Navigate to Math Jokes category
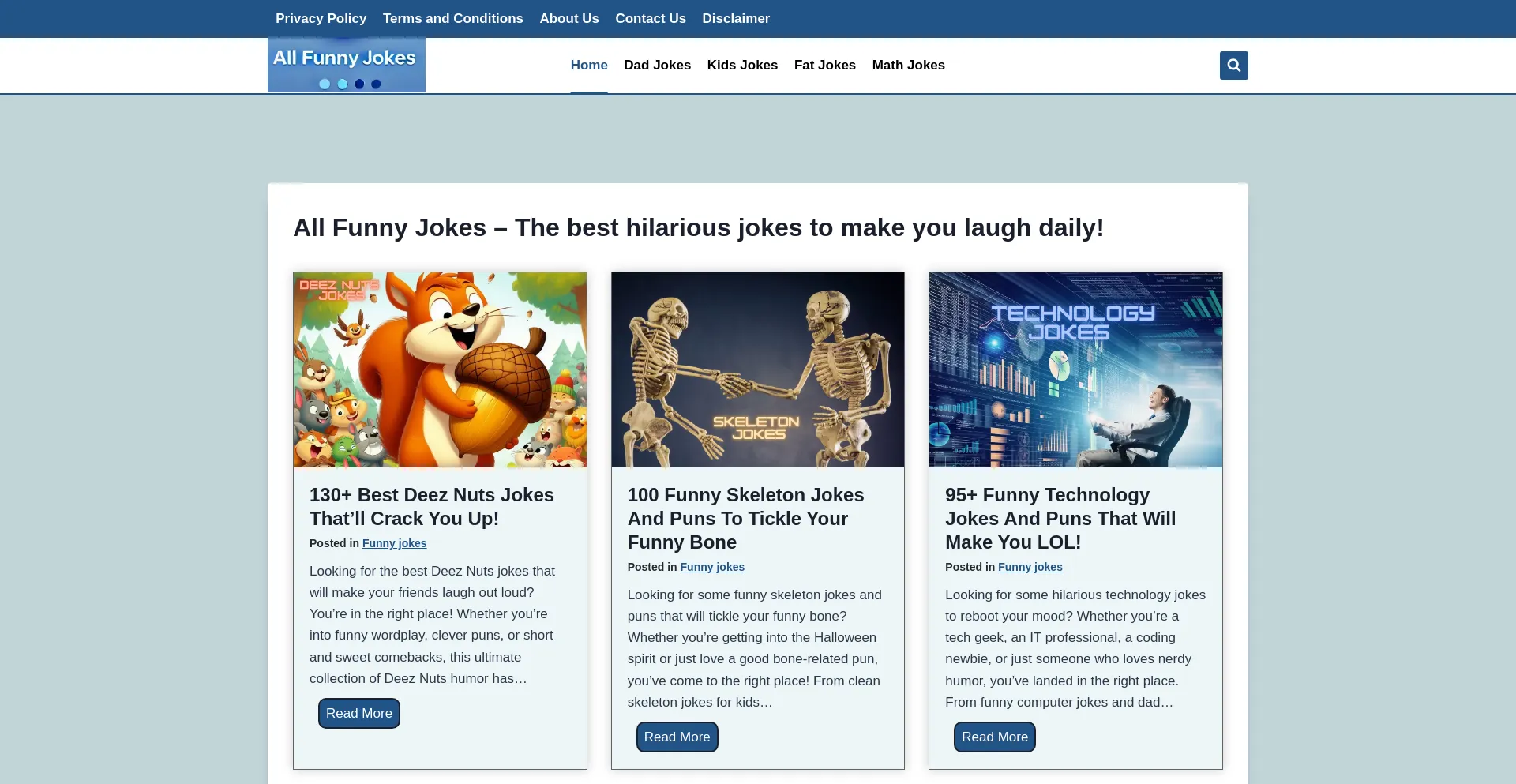 point(908,66)
